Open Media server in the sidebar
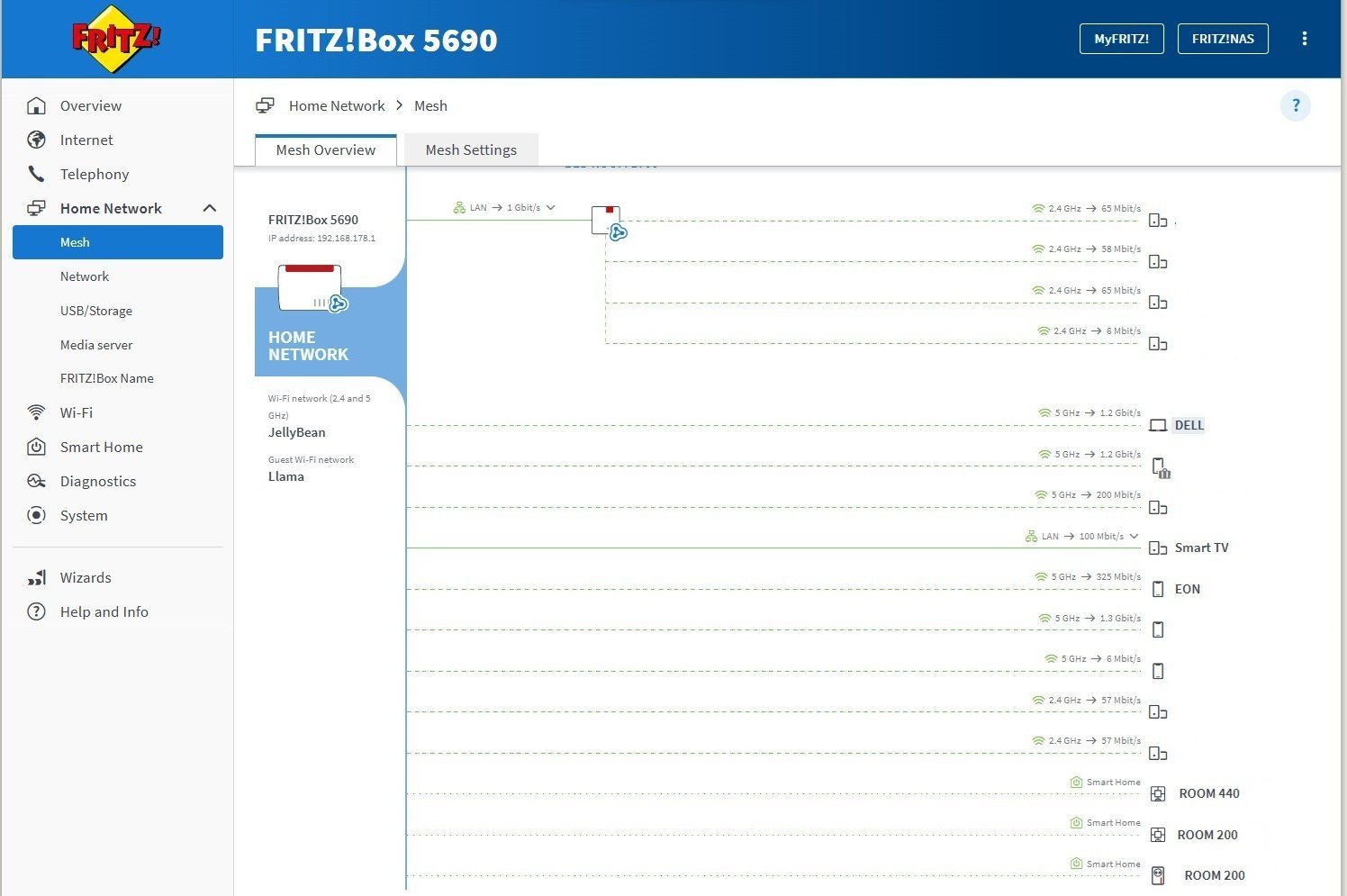The height and width of the screenshot is (896, 1347). coord(96,345)
